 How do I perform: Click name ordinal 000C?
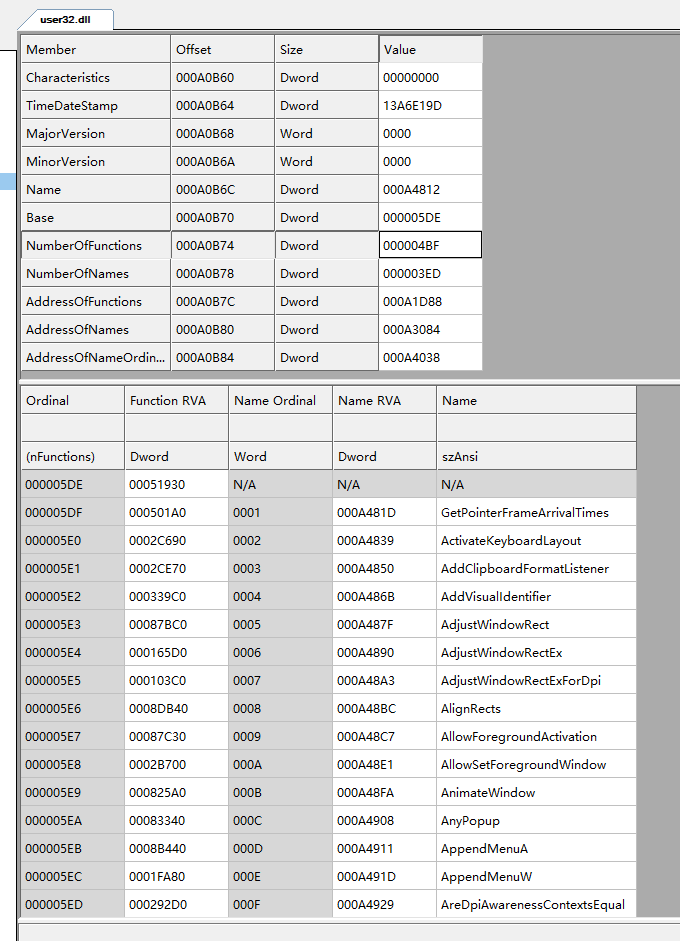point(280,820)
